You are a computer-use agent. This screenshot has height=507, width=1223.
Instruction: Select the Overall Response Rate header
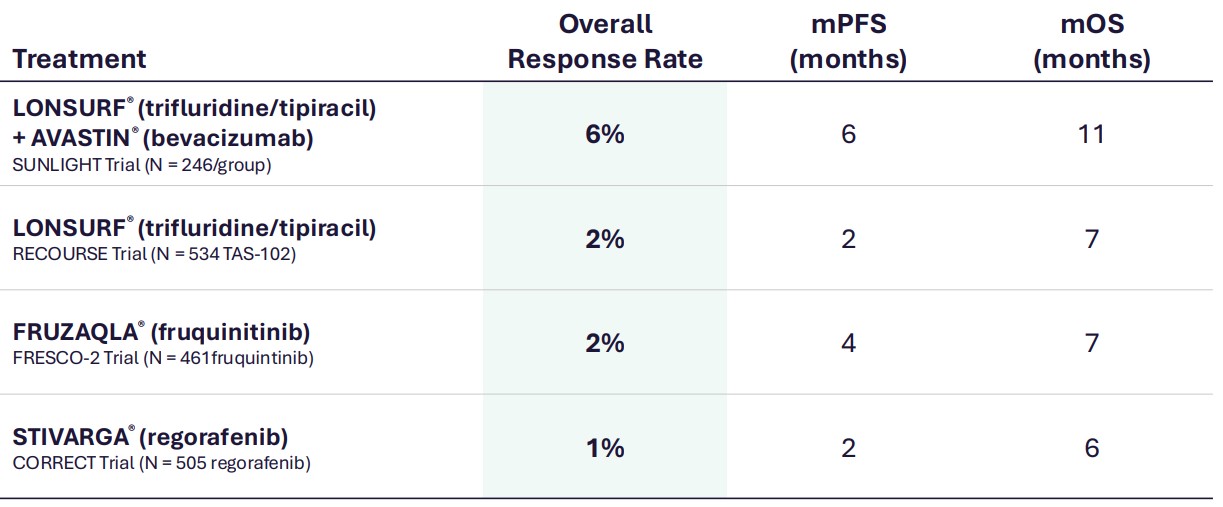(x=605, y=42)
